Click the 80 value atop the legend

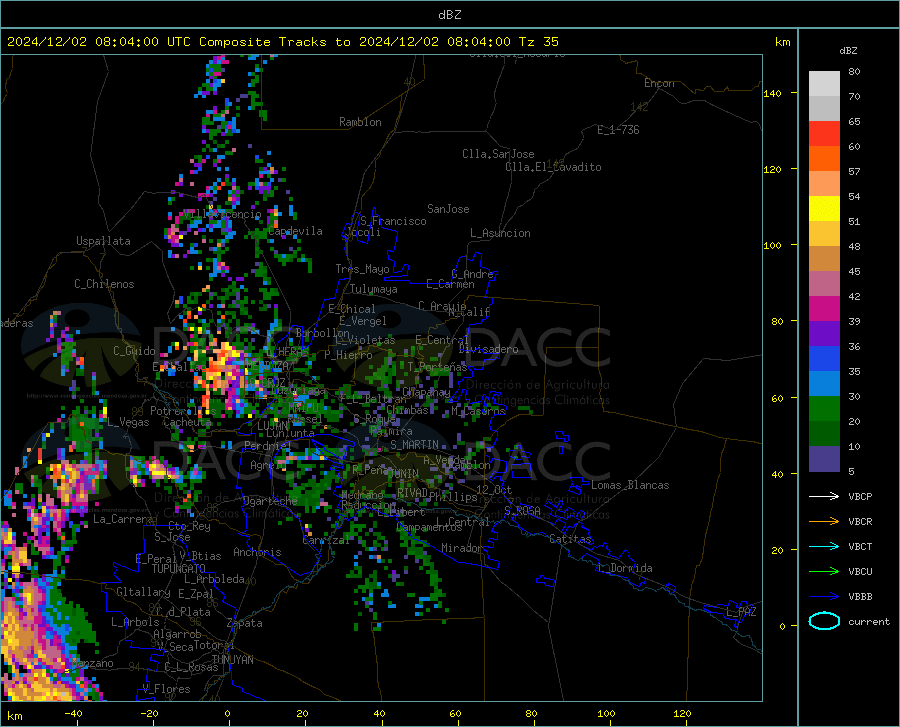(x=854, y=71)
